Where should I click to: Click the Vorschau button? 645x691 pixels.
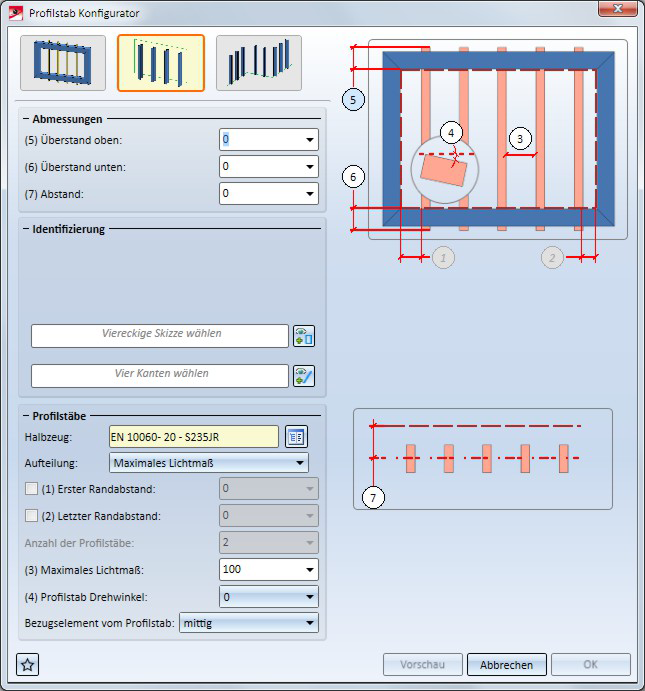pyautogui.click(x=423, y=665)
